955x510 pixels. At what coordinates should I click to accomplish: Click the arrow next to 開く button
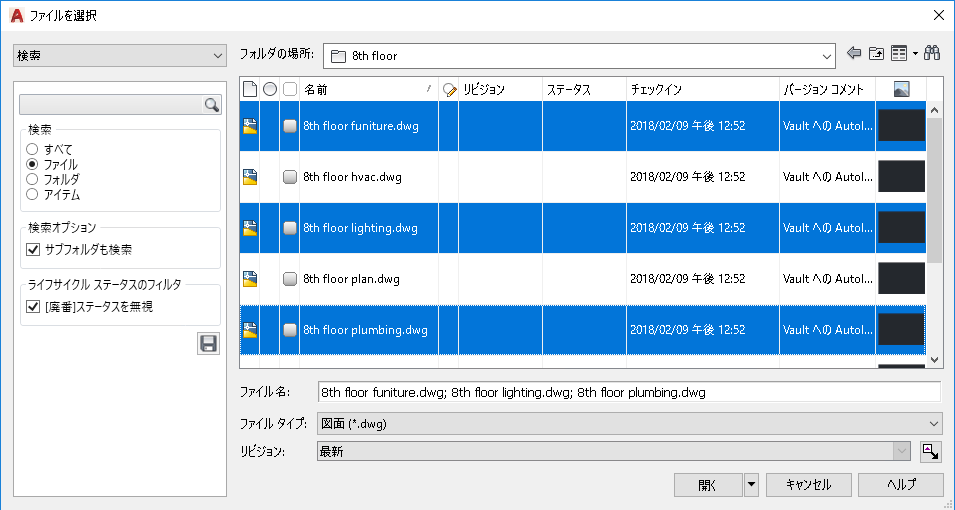click(x=751, y=485)
